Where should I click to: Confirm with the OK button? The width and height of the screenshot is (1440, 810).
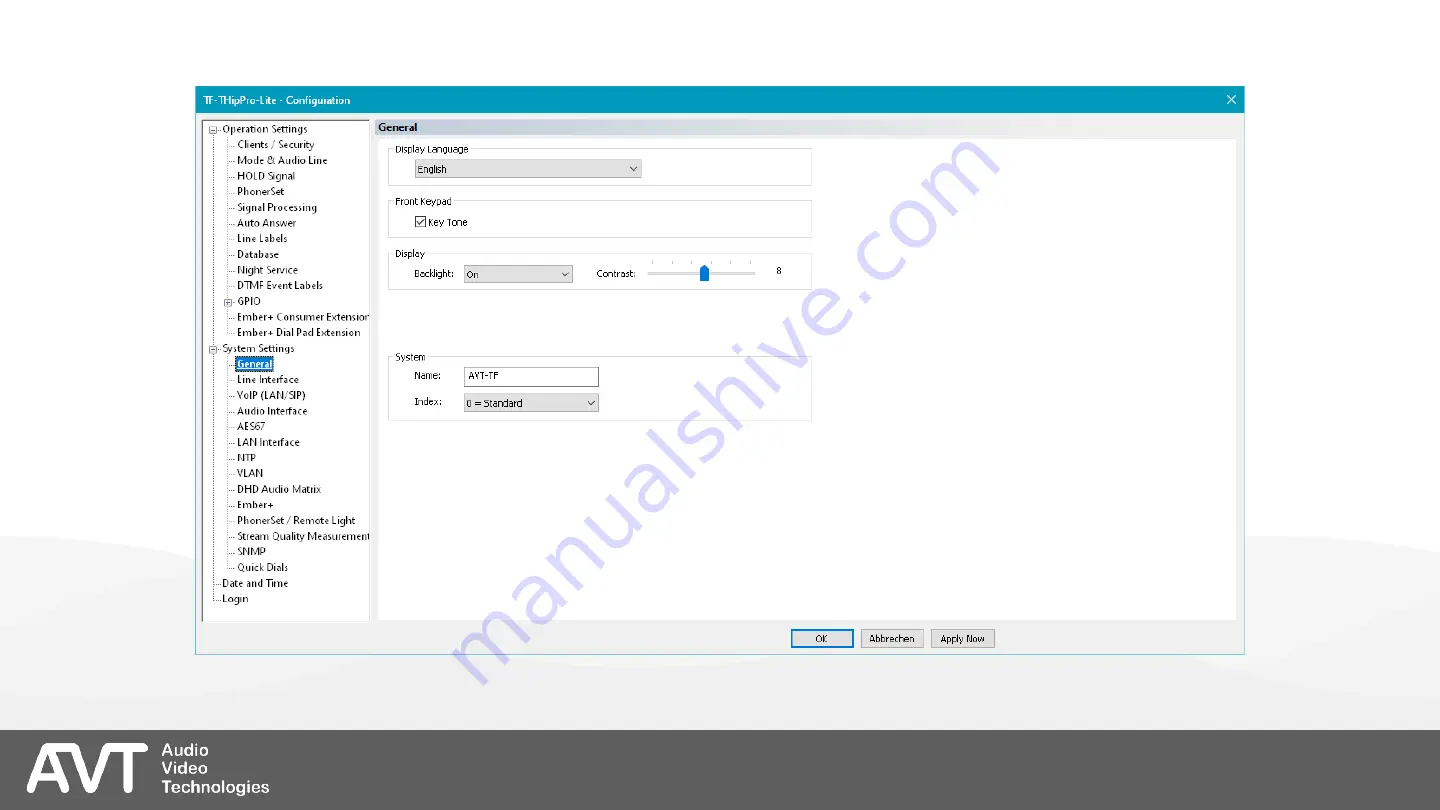pos(822,638)
